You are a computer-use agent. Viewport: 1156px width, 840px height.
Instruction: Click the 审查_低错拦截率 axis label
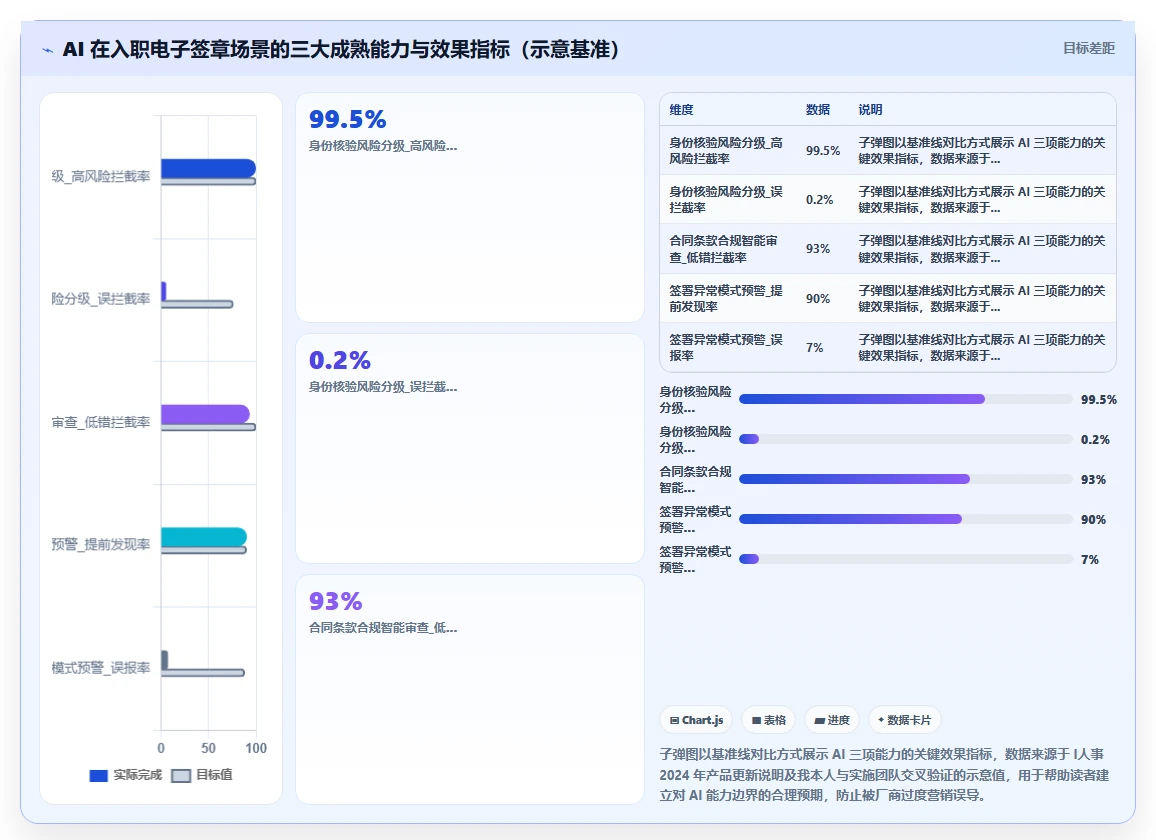coord(100,422)
